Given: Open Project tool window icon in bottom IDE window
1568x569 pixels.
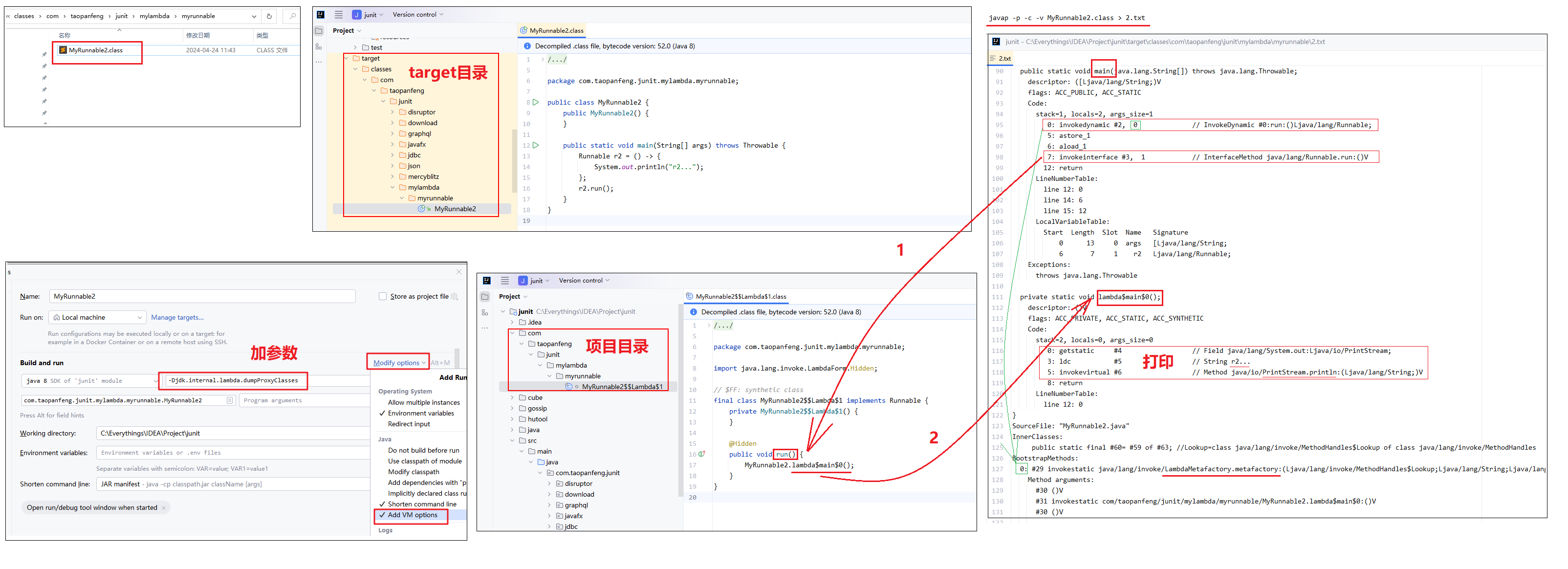Looking at the screenshot, I should click(x=484, y=297).
